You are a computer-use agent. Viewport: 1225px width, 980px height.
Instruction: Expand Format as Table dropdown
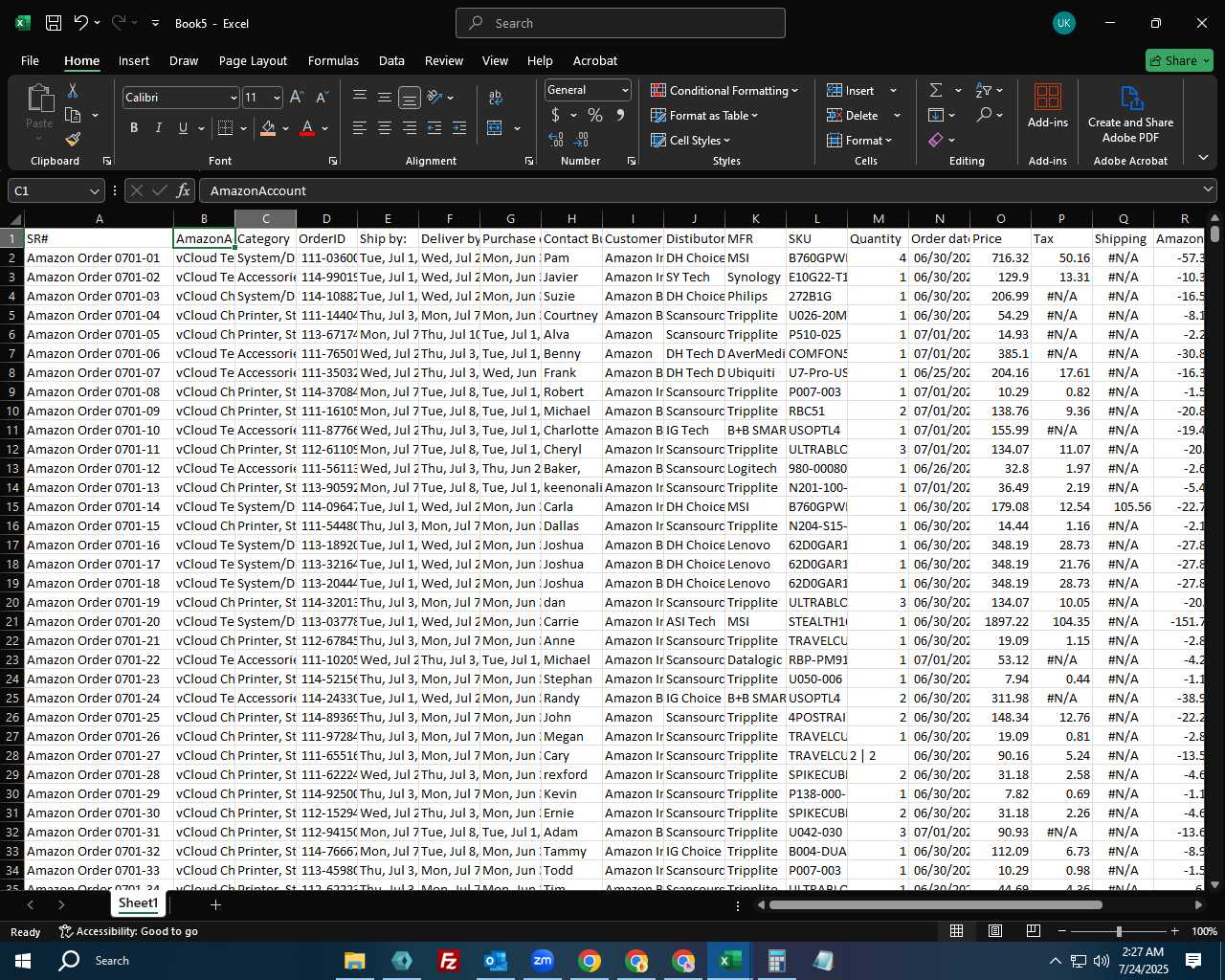click(704, 115)
